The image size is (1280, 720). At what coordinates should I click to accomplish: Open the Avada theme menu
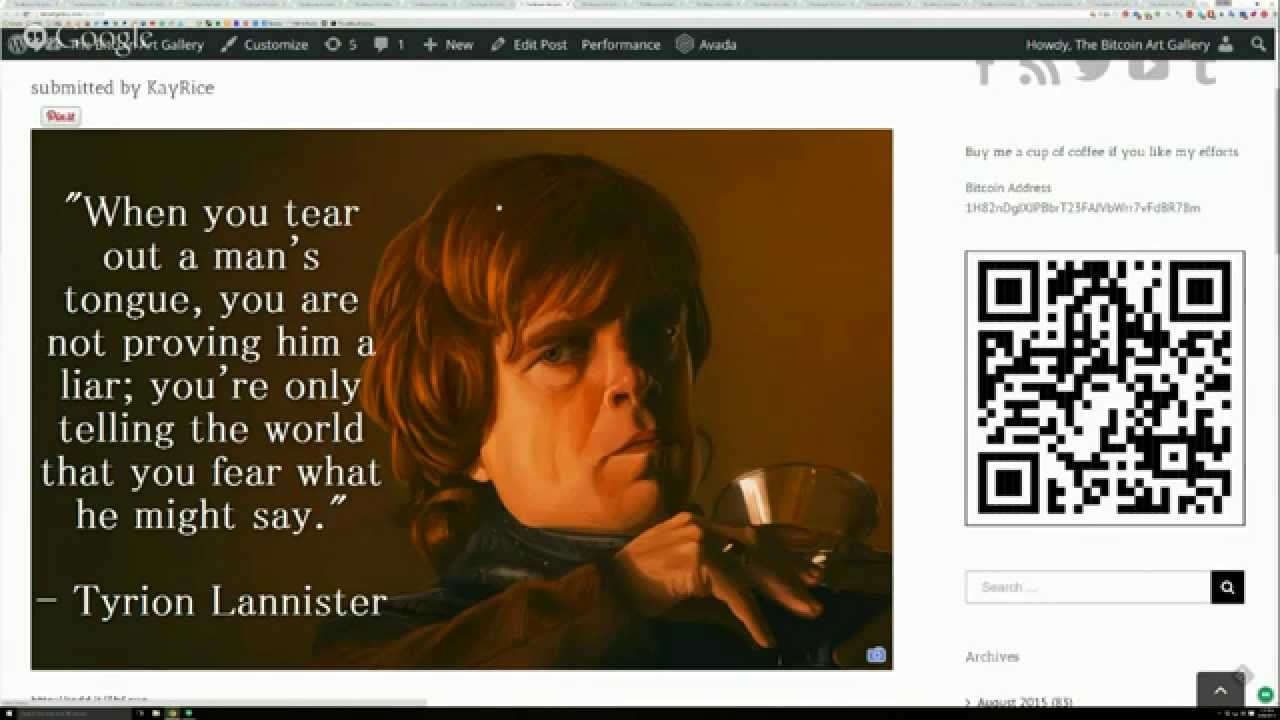click(x=707, y=44)
